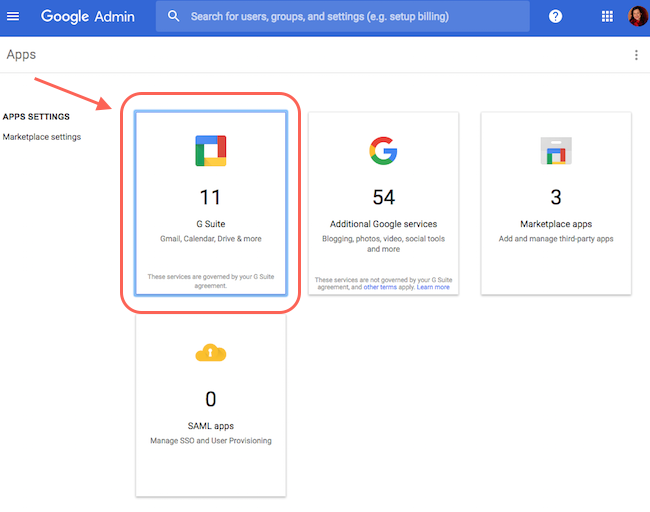Click 'Manage SSO and User Provisioning' text
Screen dimensions: 650x512
(211, 441)
